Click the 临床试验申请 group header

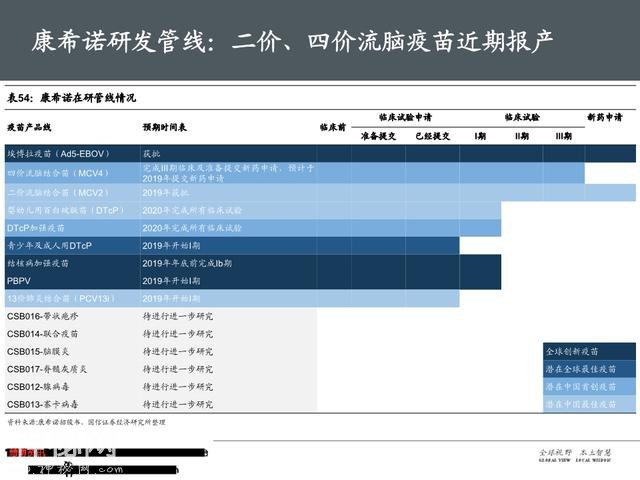405,118
